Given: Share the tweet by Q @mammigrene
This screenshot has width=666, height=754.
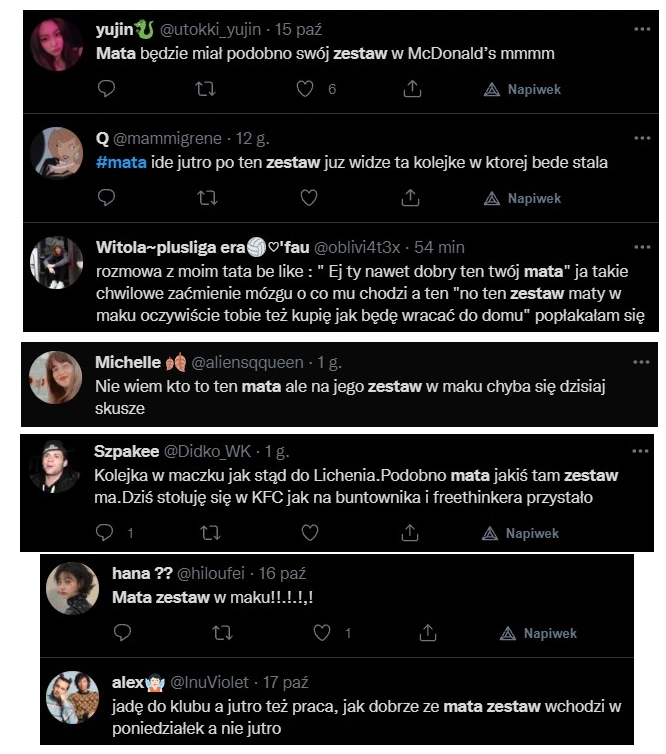Looking at the screenshot, I should [x=410, y=198].
